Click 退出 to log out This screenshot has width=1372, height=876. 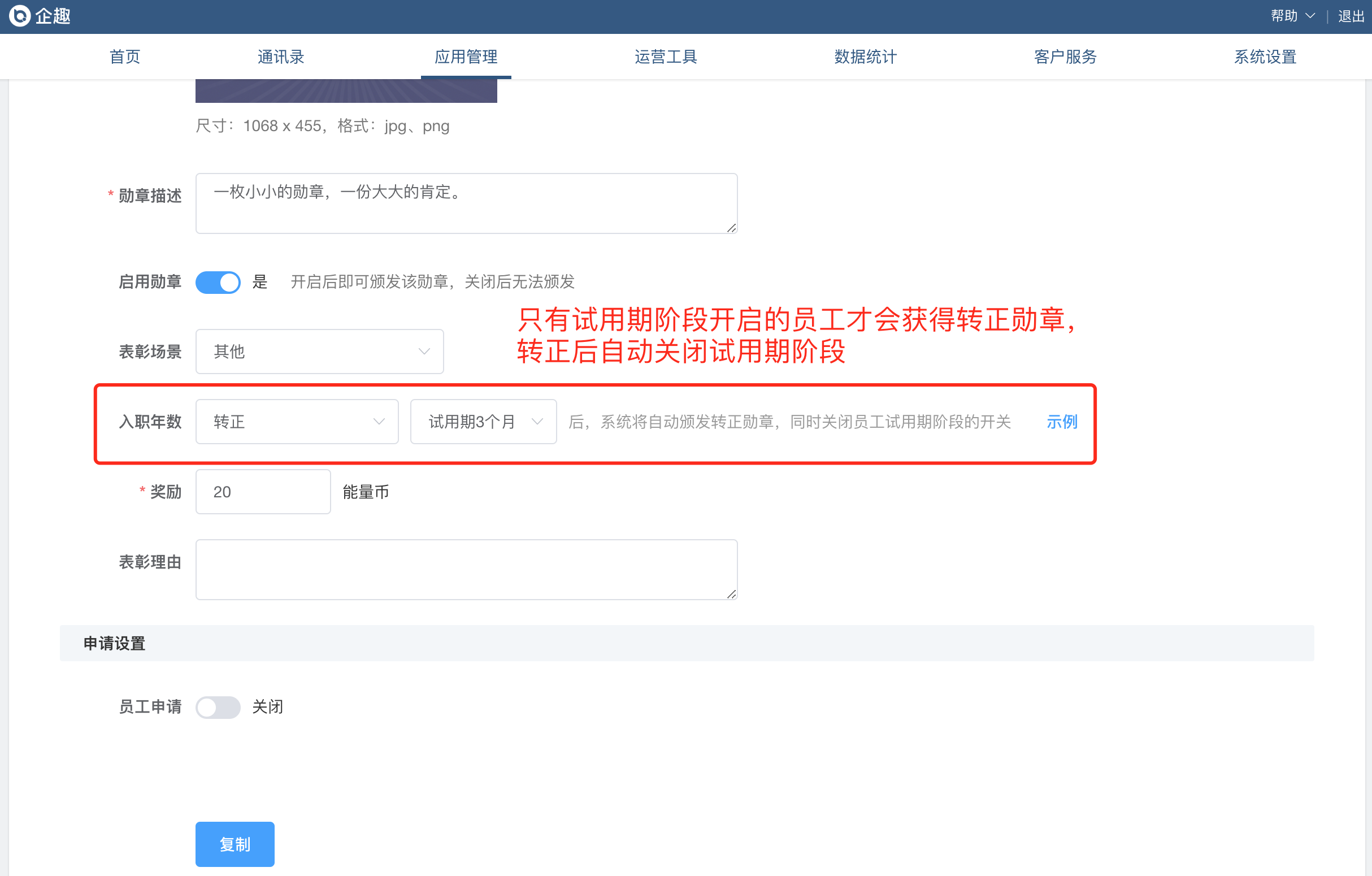click(1351, 16)
